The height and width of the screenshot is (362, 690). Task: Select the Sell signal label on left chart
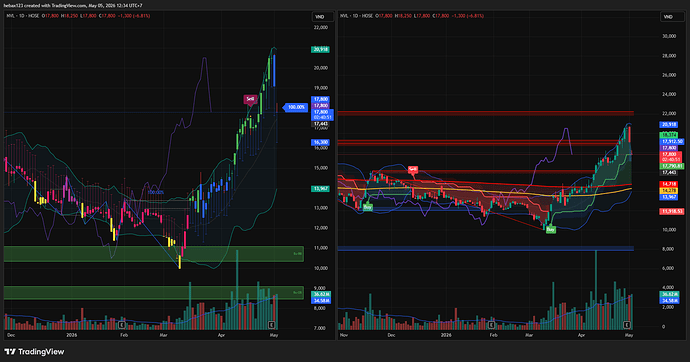250,99
